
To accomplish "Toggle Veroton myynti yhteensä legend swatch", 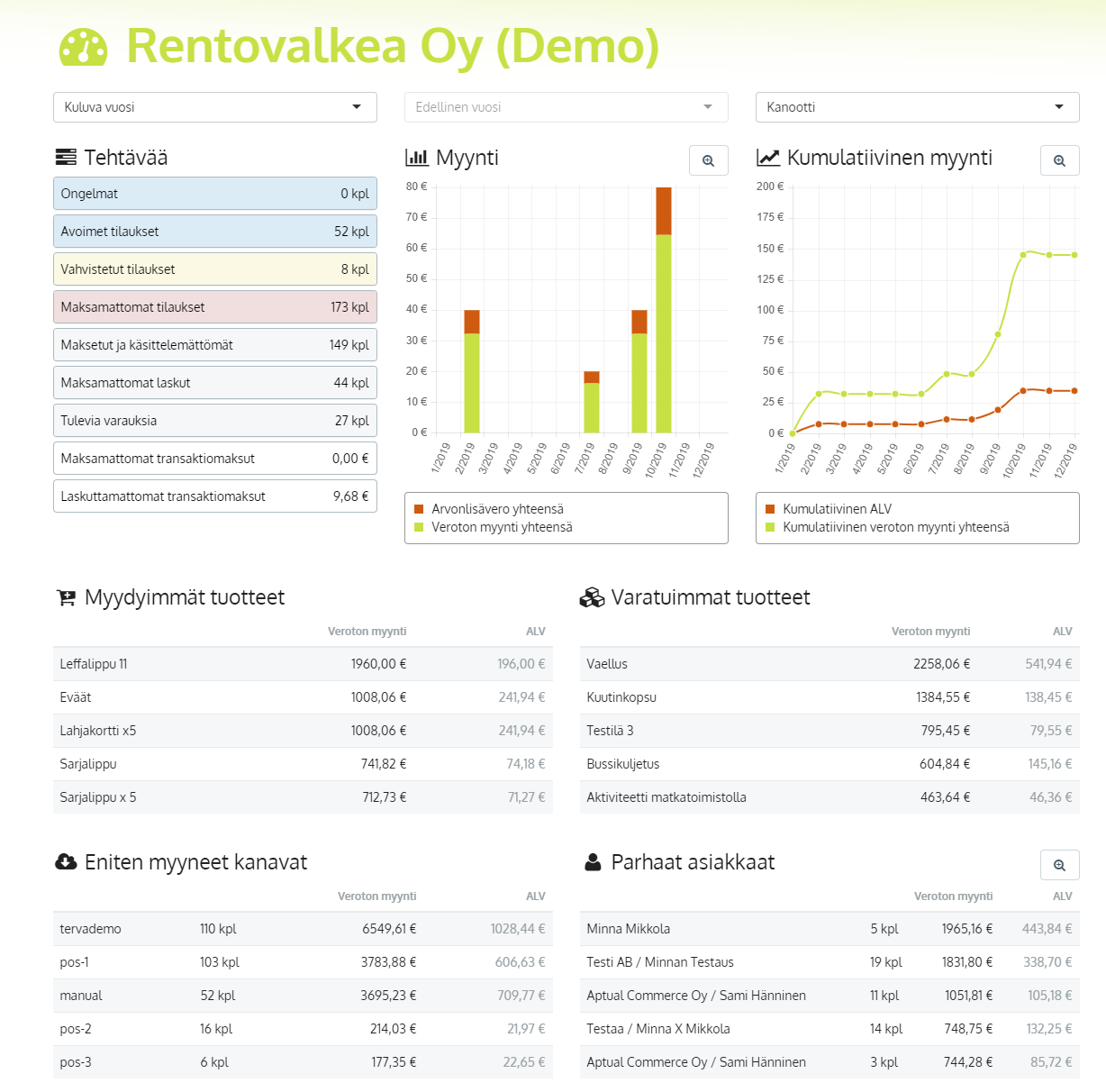I will pyautogui.click(x=419, y=527).
